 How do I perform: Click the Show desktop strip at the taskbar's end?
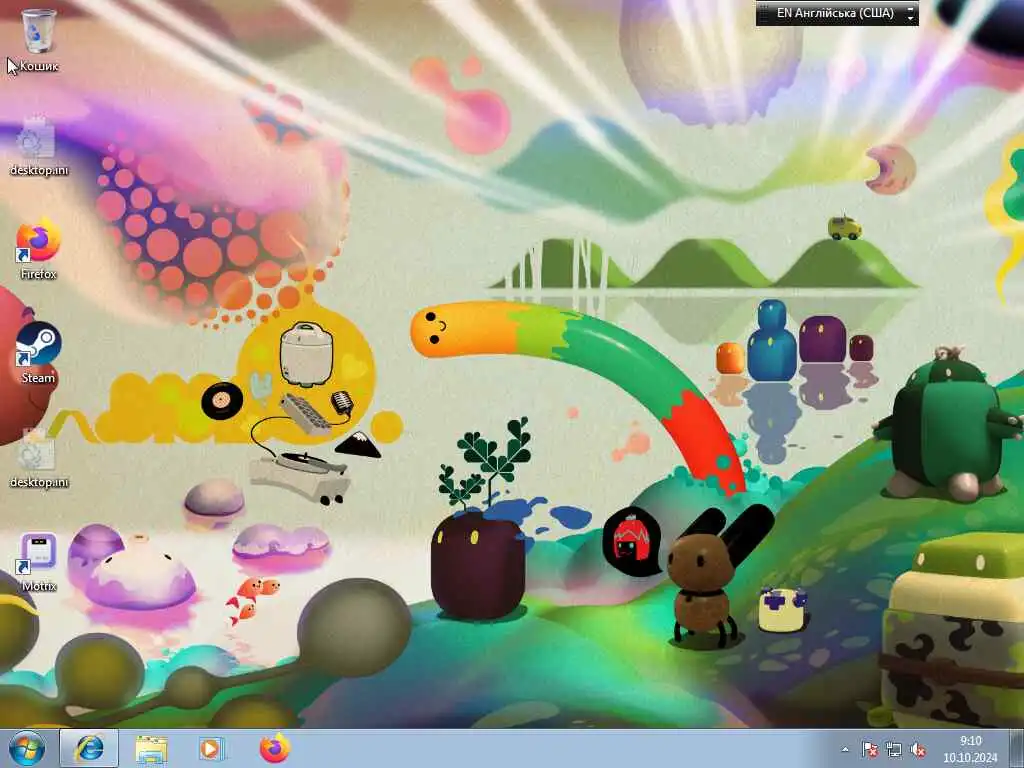pos(1016,748)
